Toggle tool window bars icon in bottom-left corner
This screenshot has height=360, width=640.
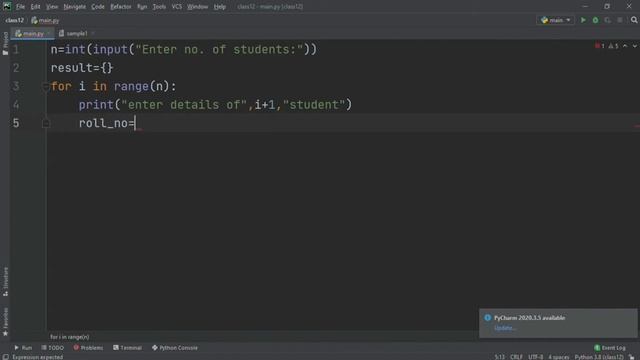[x=5, y=357]
